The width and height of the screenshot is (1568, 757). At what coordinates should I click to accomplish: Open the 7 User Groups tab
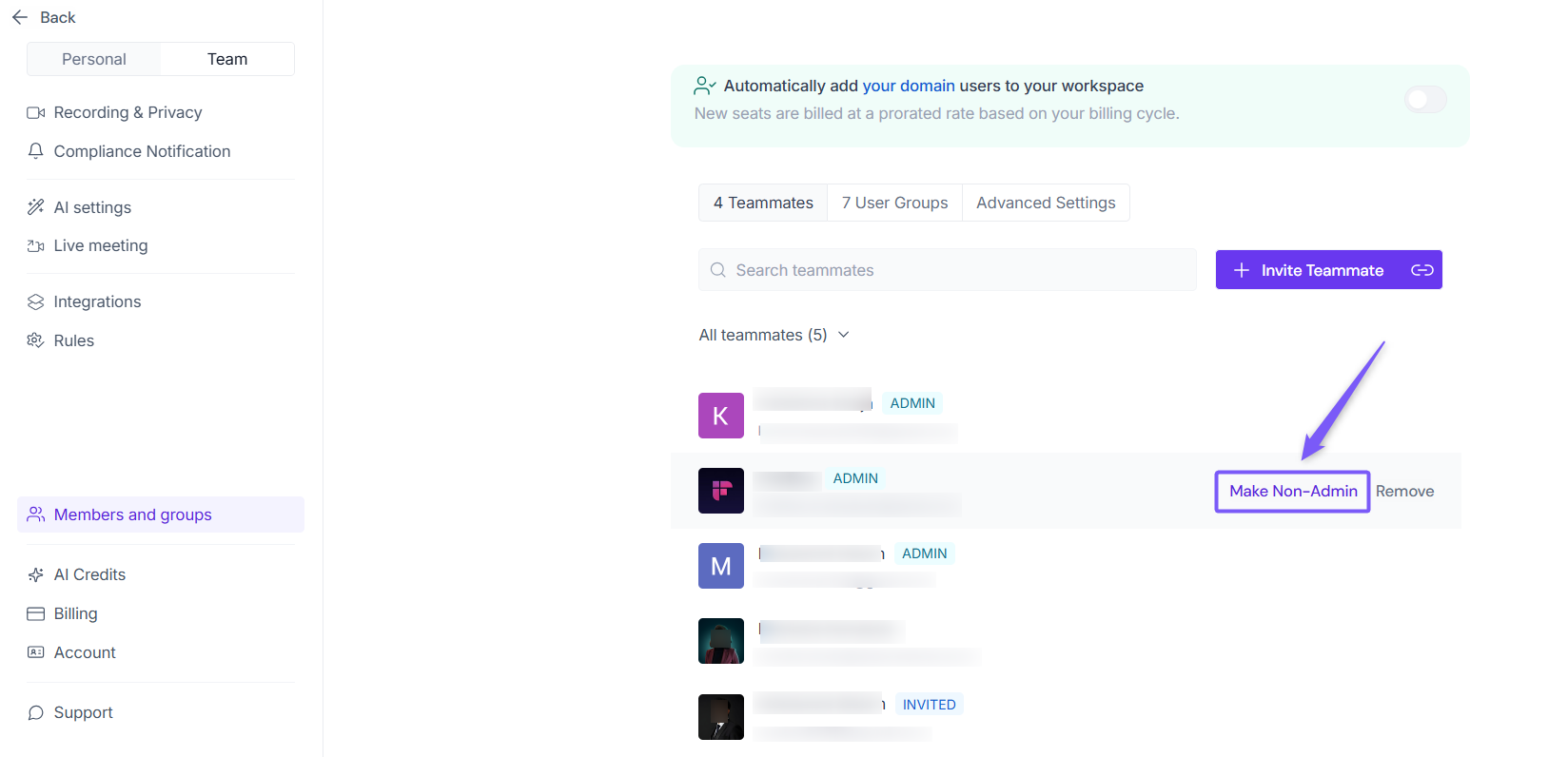pos(894,203)
